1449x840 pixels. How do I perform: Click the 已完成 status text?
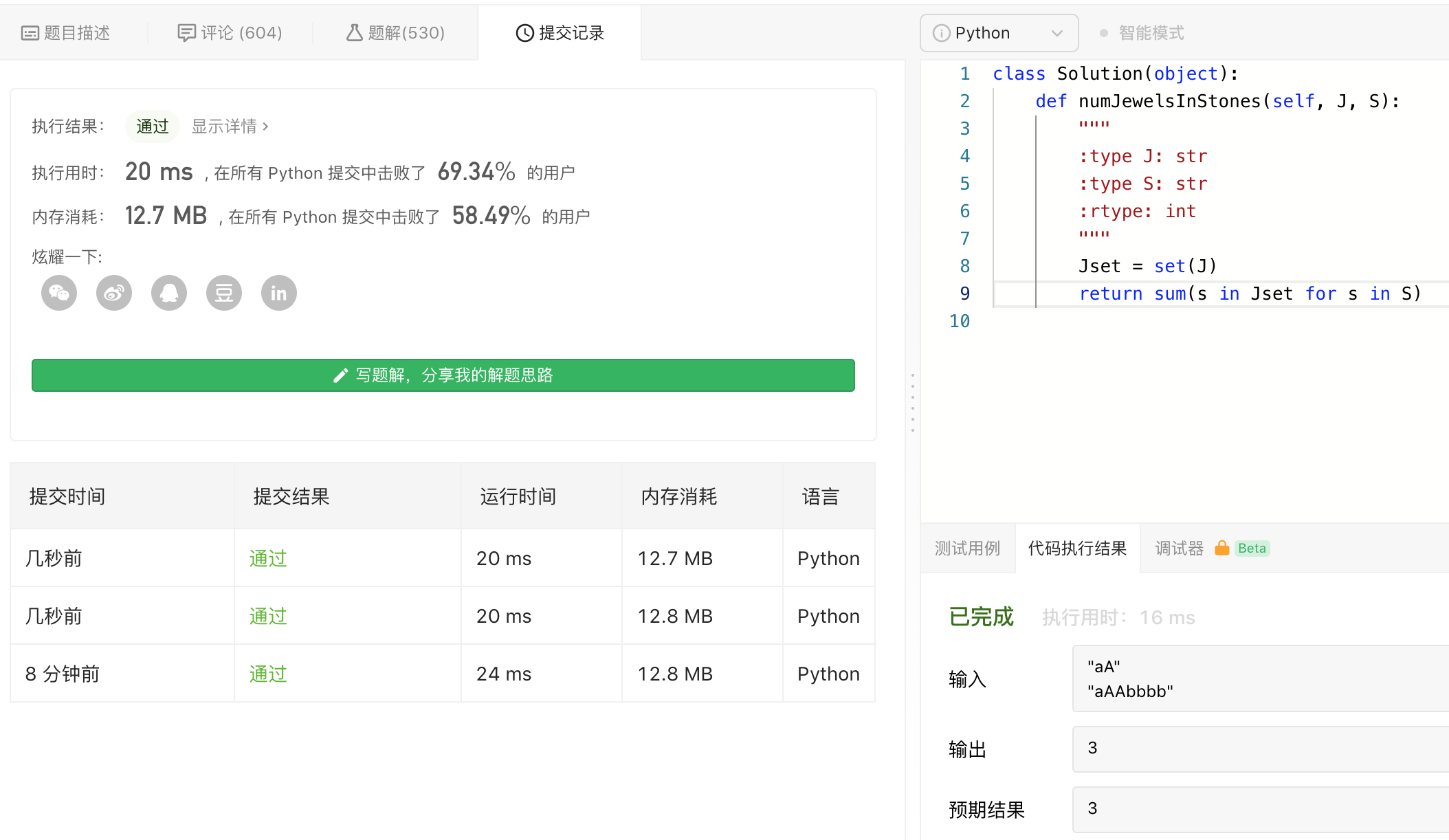(981, 617)
